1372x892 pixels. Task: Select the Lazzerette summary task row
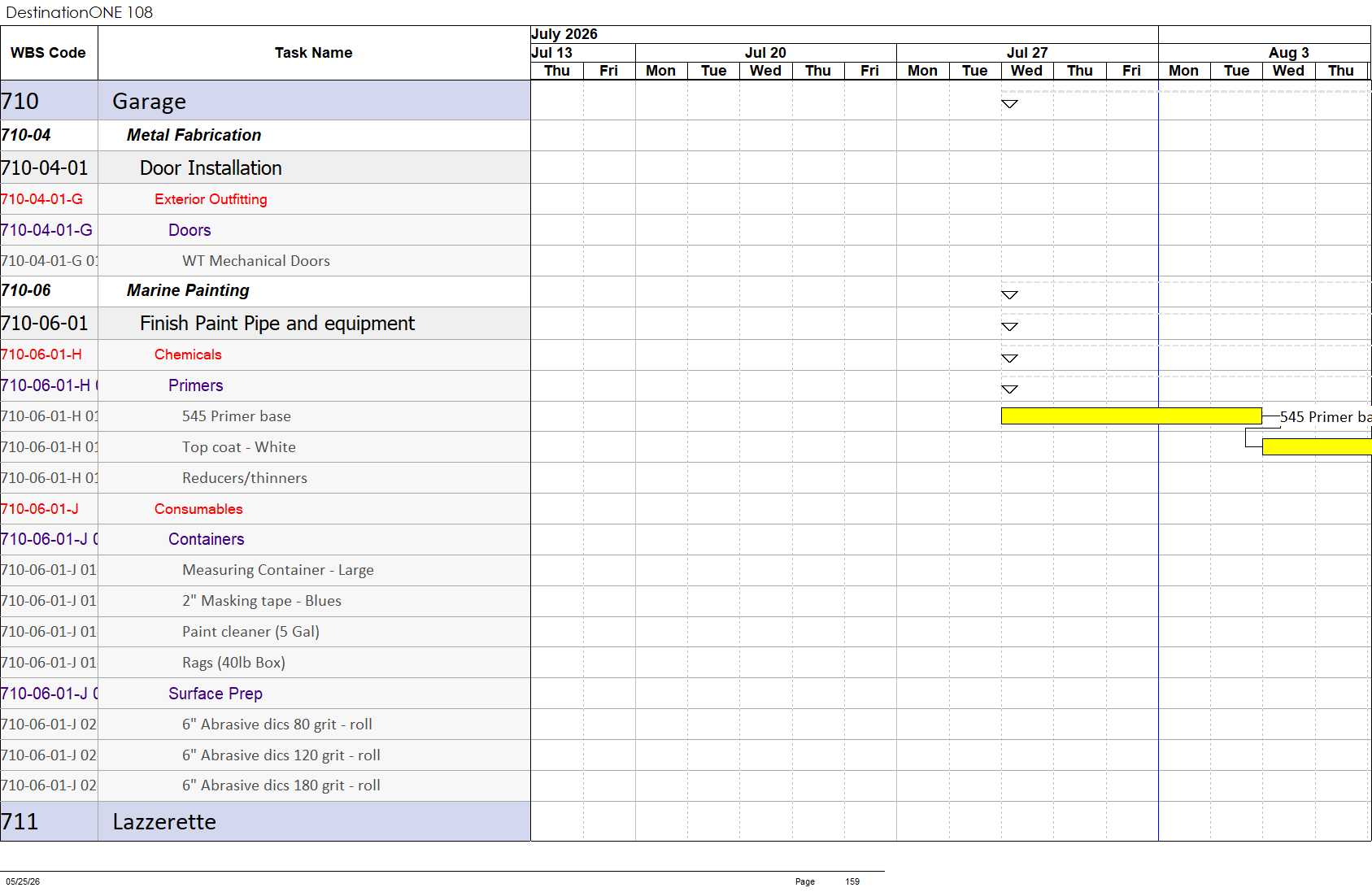(x=265, y=821)
